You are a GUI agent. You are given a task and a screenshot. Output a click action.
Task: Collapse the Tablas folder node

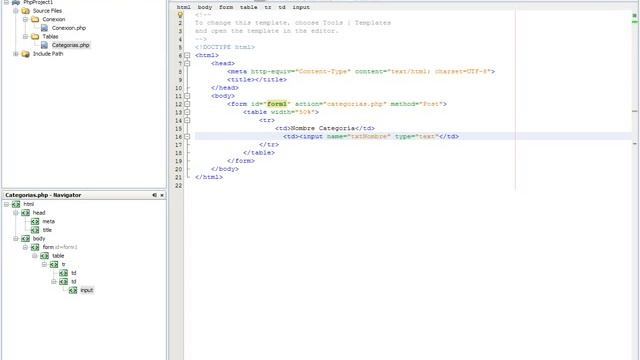click(25, 36)
